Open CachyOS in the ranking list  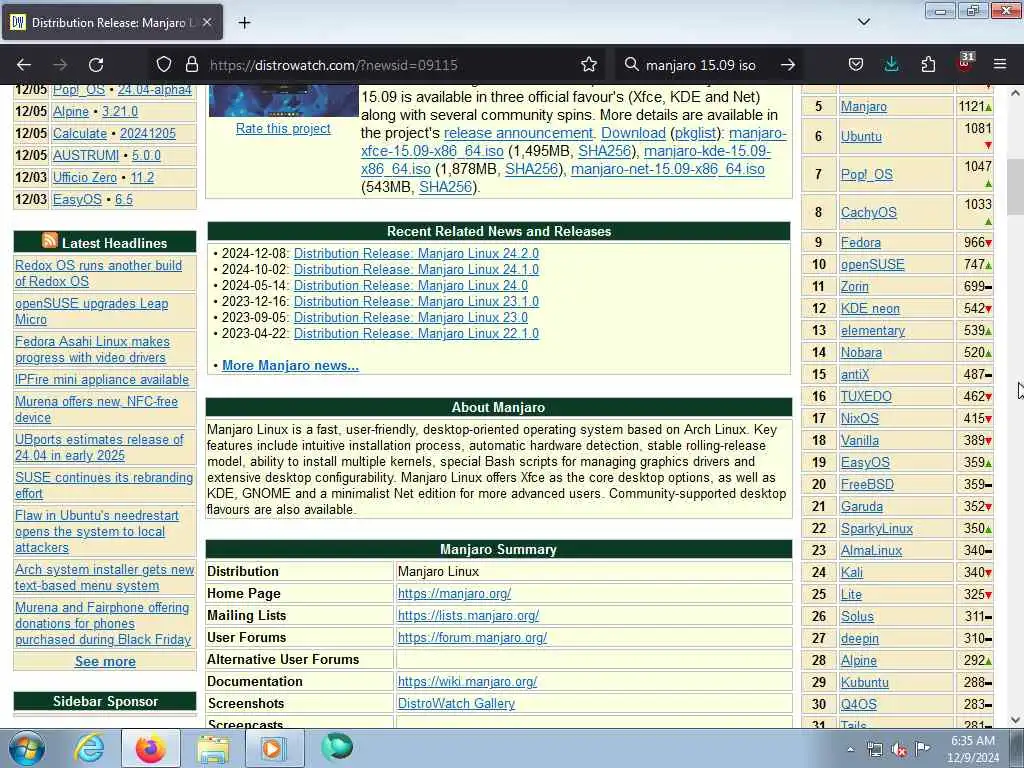tap(869, 213)
